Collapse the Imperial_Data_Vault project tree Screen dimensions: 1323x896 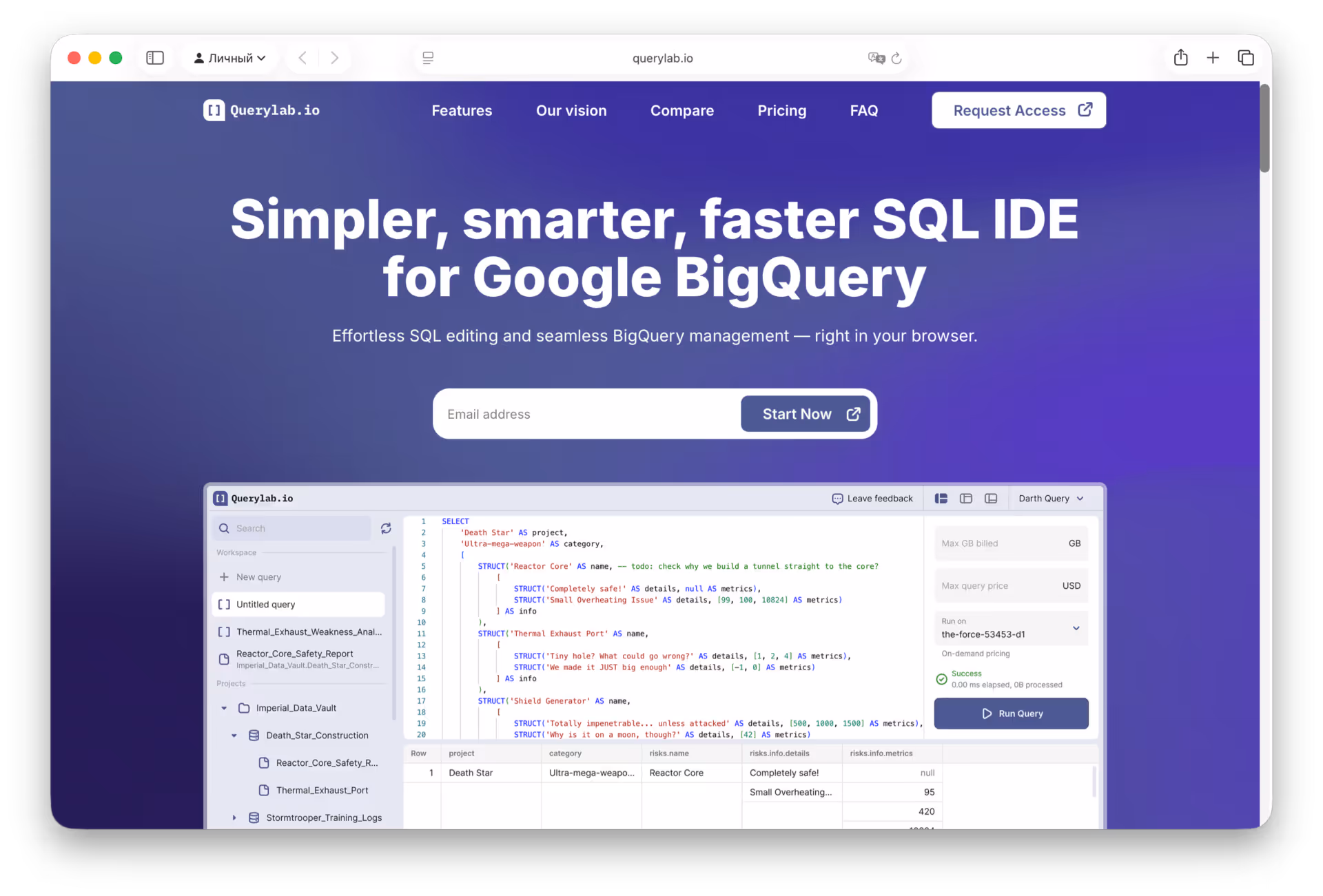224,708
